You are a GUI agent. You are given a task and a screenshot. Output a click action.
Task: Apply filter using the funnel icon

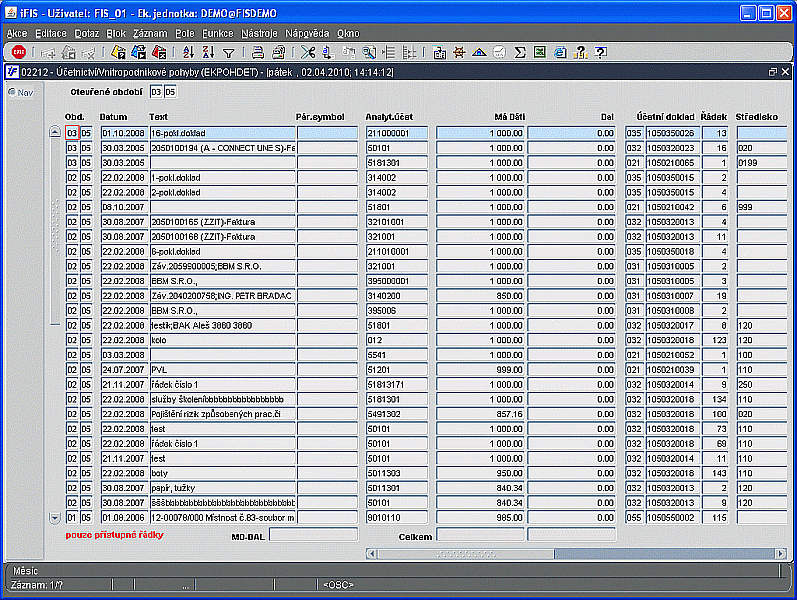coord(229,52)
